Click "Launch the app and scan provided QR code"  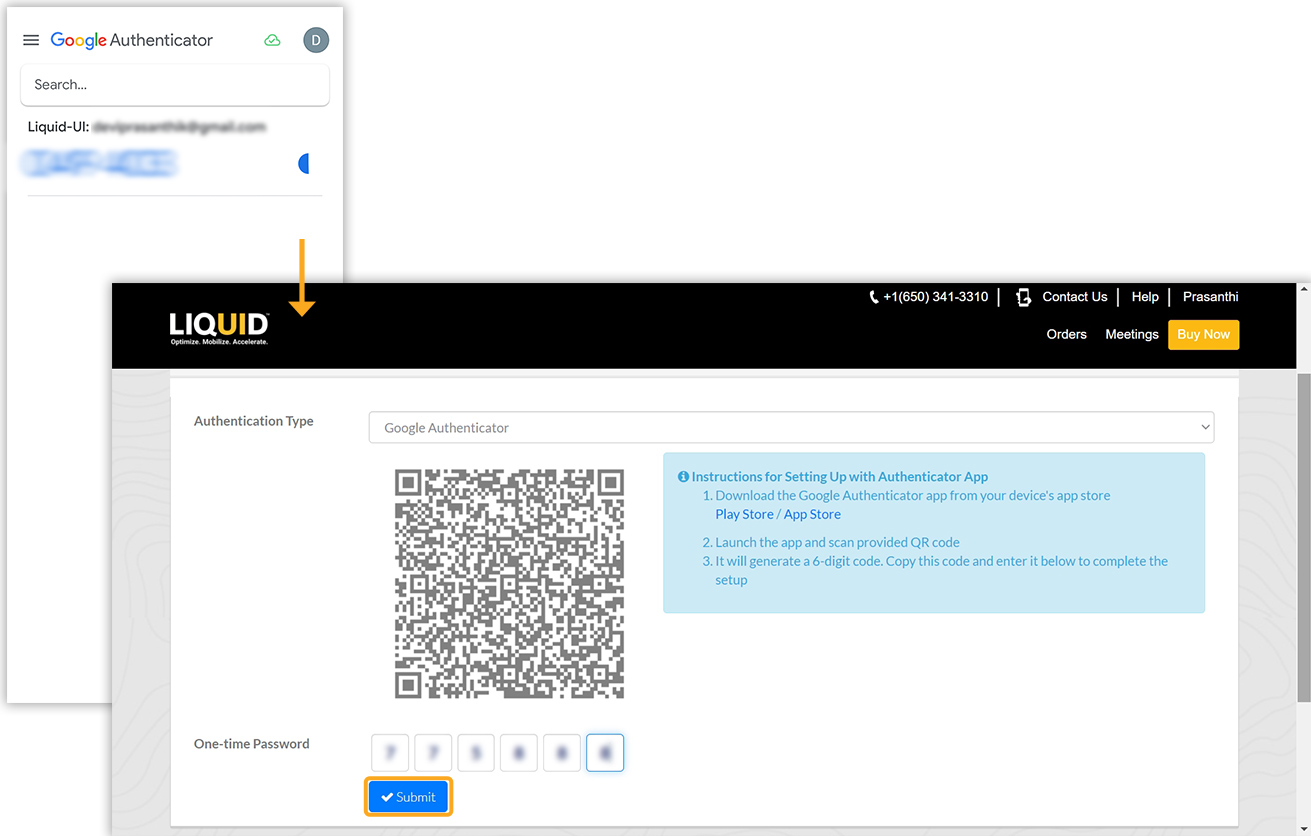click(x=838, y=542)
